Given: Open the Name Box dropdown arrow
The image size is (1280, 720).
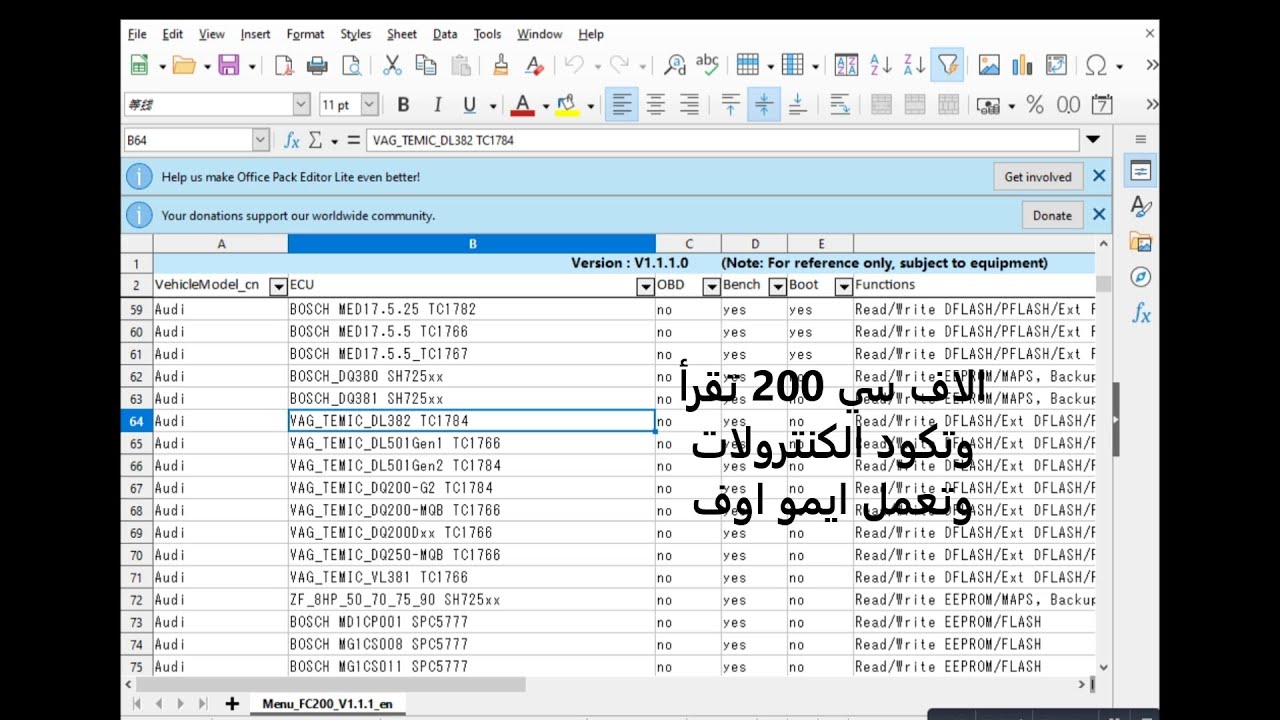Looking at the screenshot, I should (260, 140).
